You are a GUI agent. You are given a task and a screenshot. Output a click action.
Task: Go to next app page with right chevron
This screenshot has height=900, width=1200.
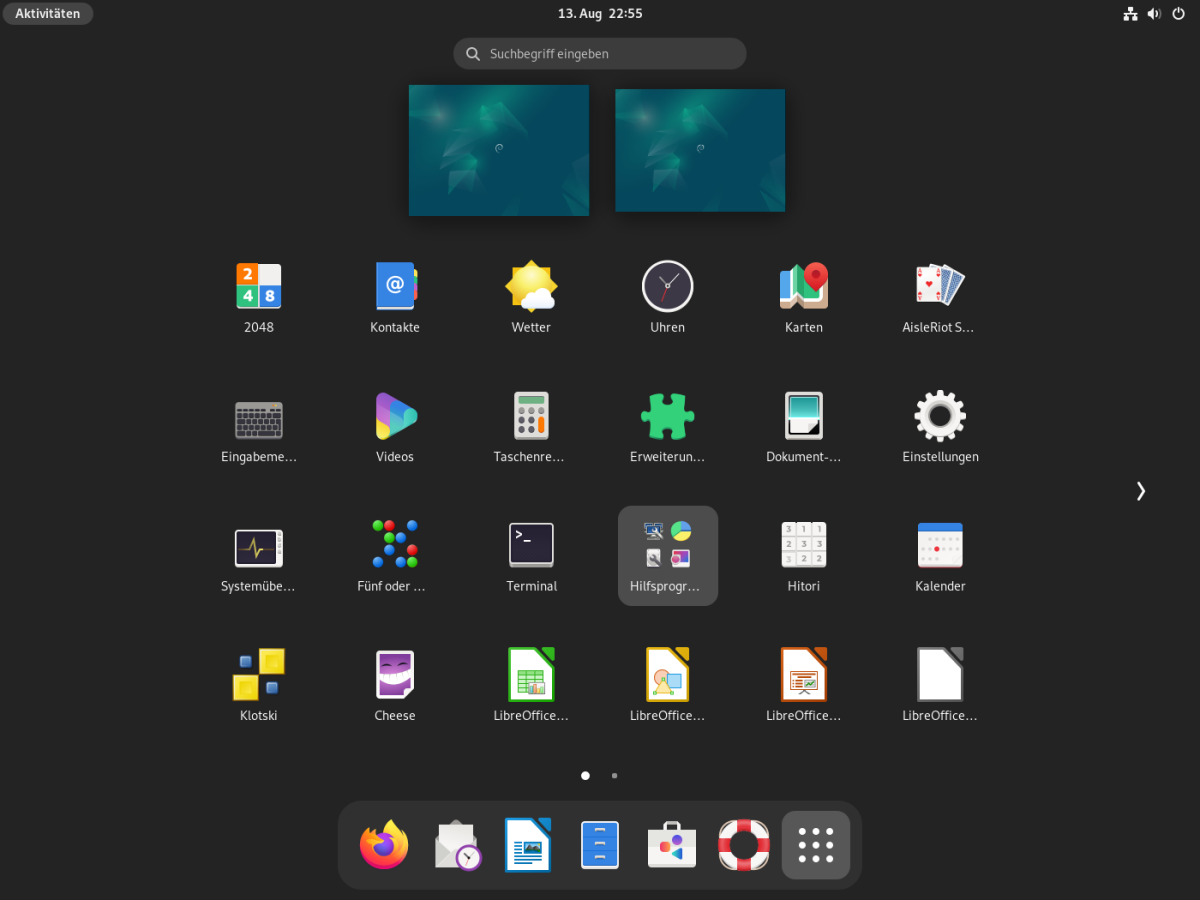[1140, 491]
